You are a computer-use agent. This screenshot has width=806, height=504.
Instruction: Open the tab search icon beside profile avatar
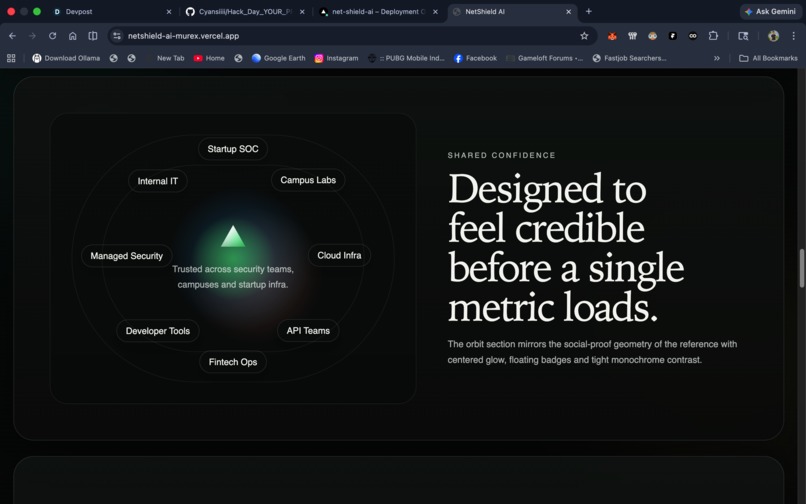click(x=743, y=36)
